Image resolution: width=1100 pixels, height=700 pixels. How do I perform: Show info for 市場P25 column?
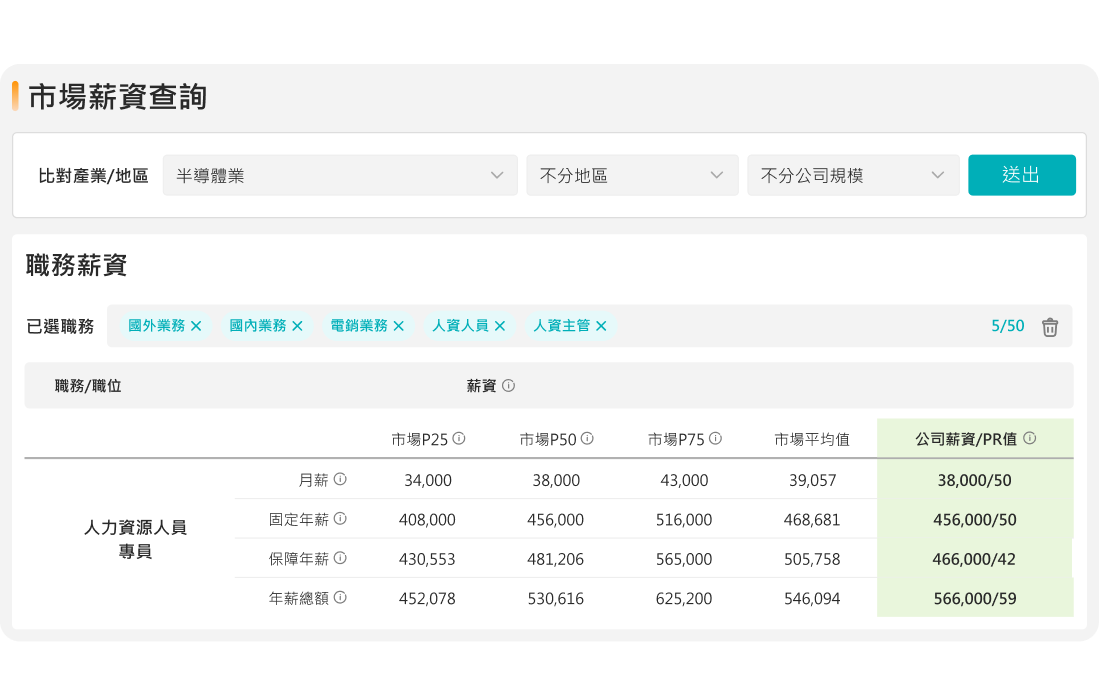click(459, 439)
